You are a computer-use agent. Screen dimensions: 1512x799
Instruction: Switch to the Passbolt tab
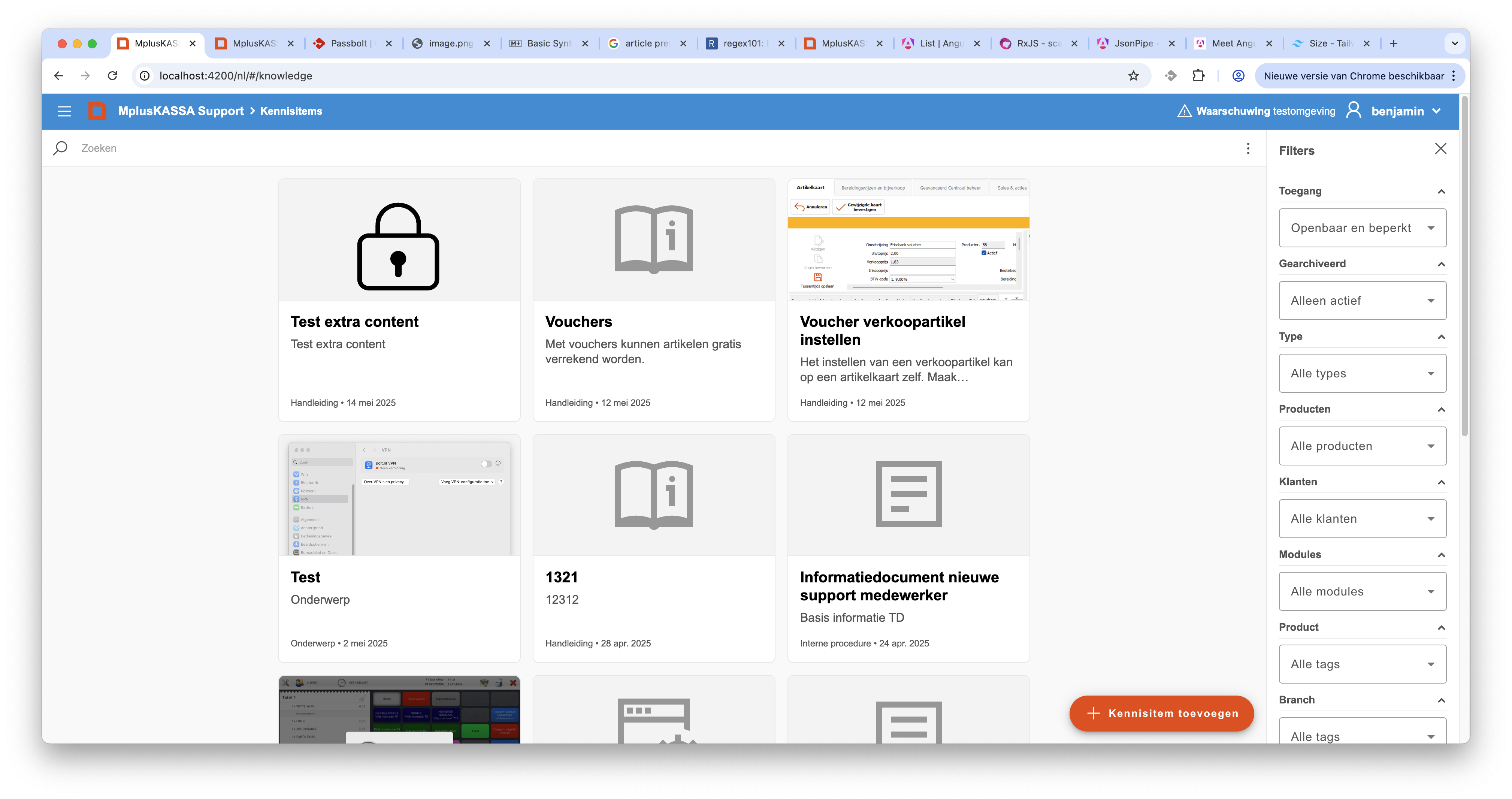tap(350, 43)
